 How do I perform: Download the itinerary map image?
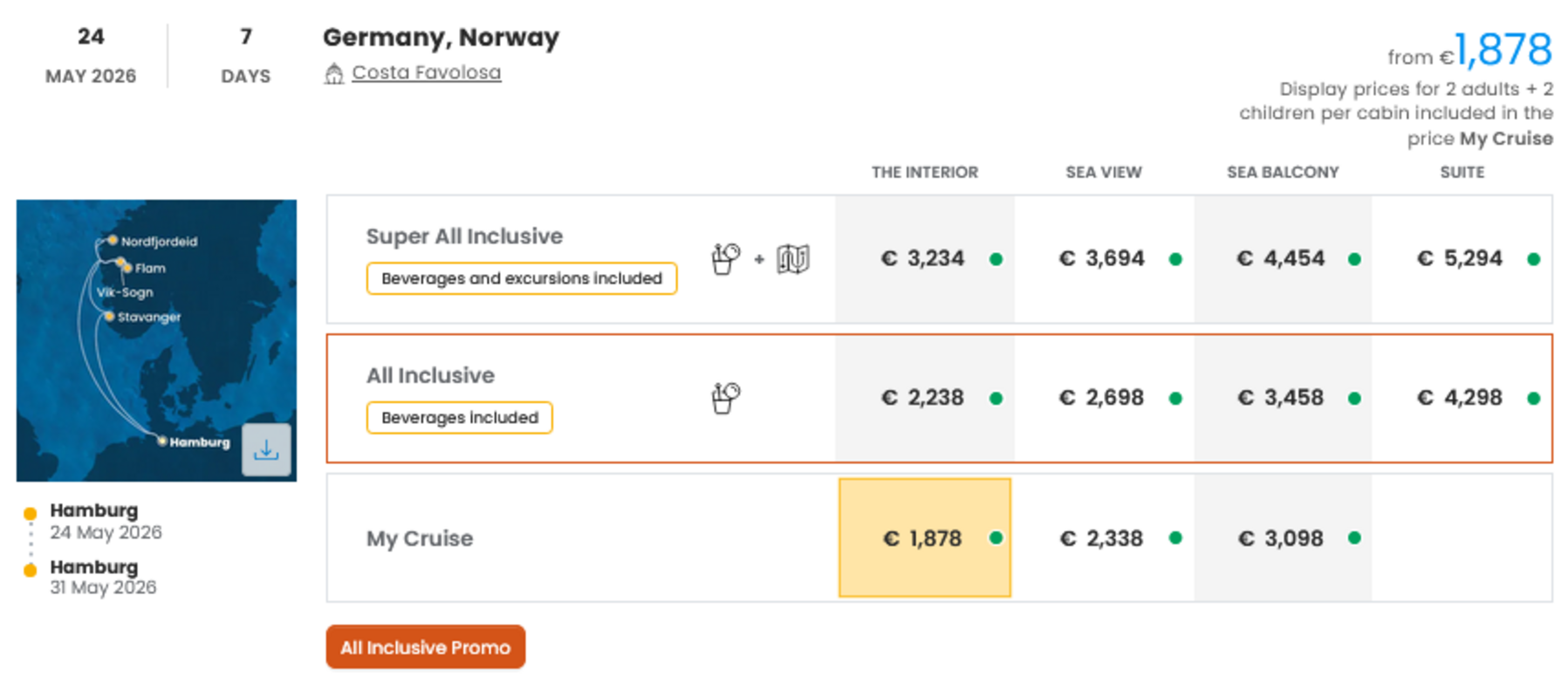coord(266,450)
